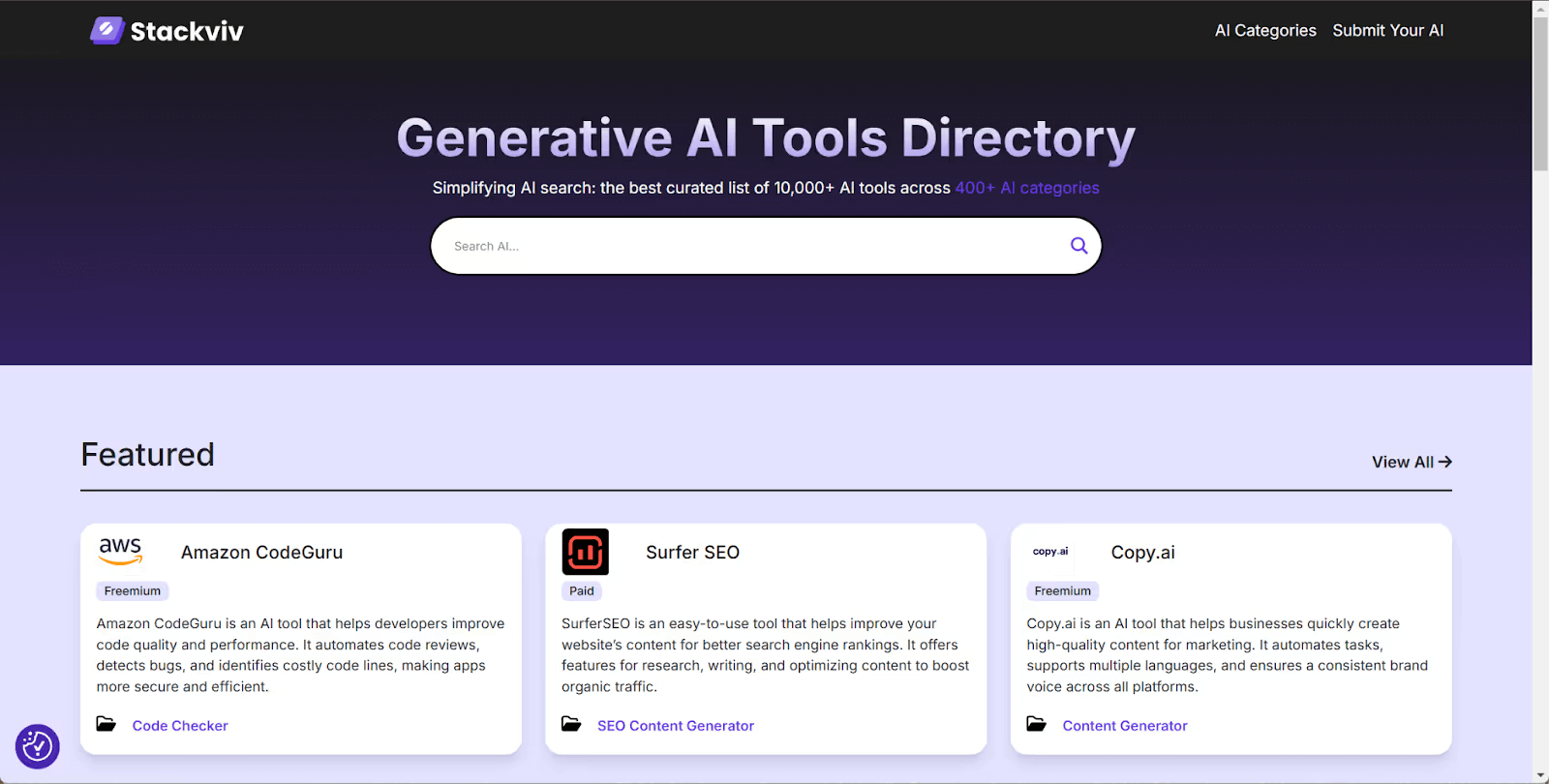Screen dimensions: 1549x784
Task: Click the Paid badge on Surfer SEO
Action: pyautogui.click(x=582, y=591)
